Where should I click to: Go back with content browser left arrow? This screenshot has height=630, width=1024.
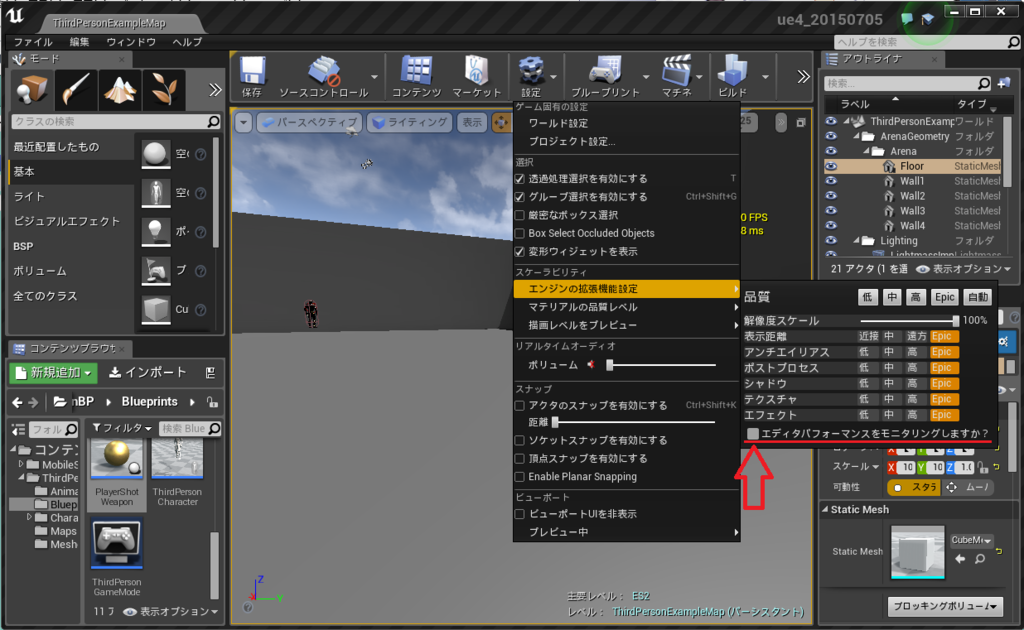[18, 402]
